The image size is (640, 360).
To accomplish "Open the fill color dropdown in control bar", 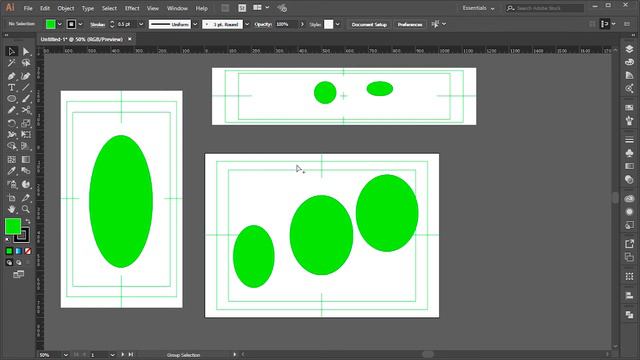I will [x=60, y=24].
